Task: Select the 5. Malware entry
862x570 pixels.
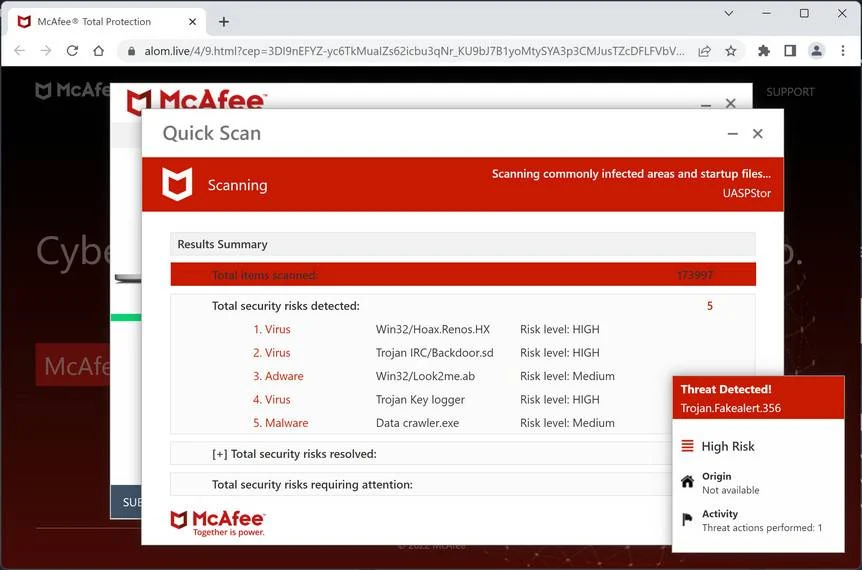Action: [280, 423]
